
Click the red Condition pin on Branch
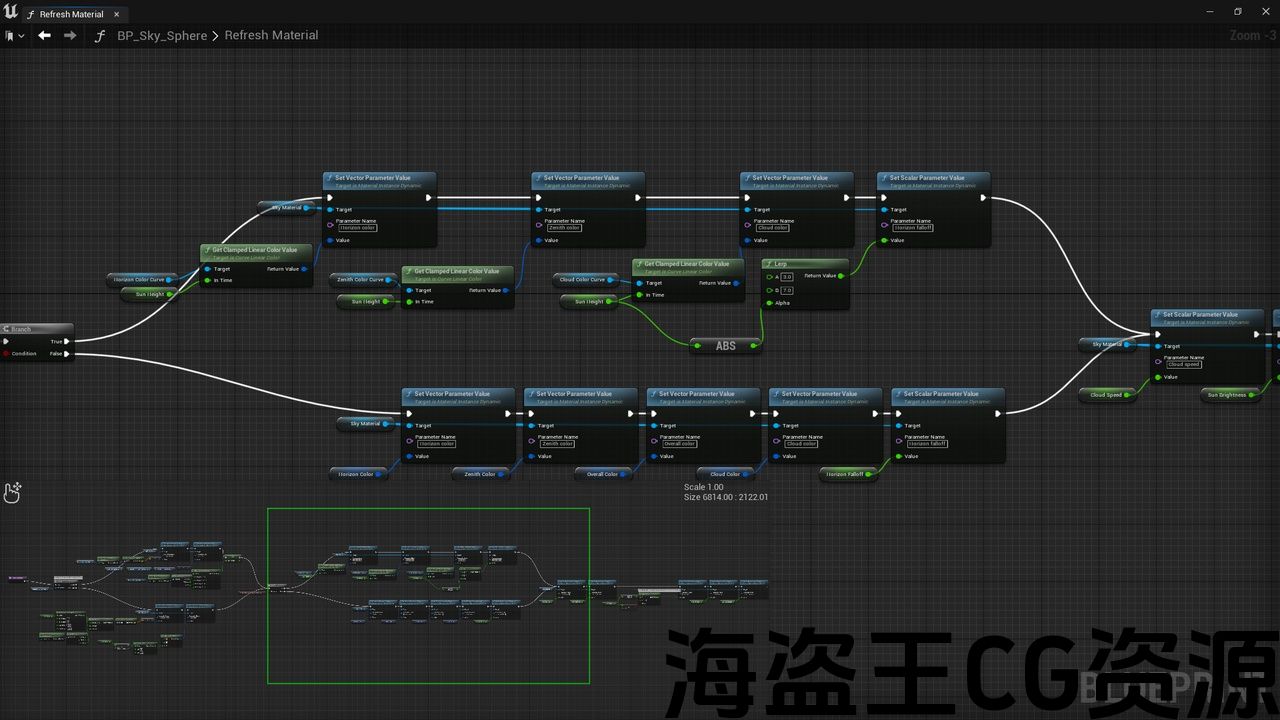click(6, 353)
